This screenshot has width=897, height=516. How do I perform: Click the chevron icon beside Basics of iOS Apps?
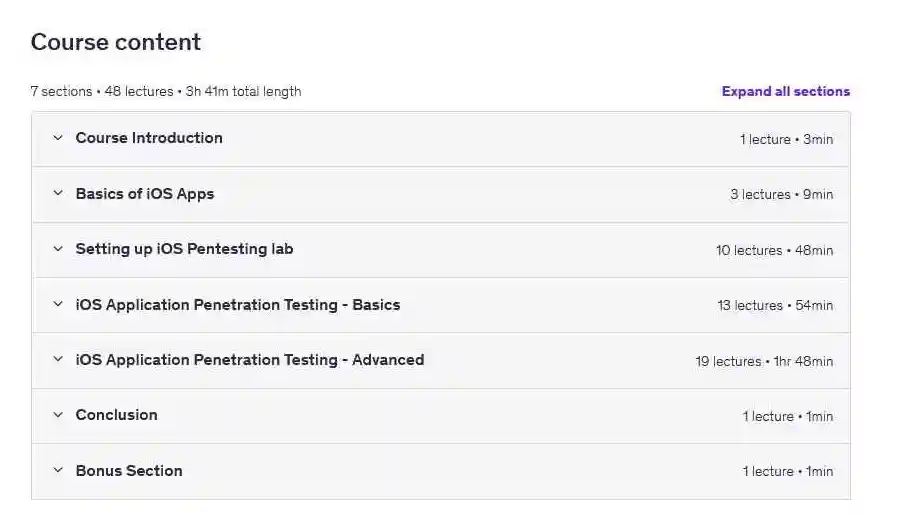point(57,194)
